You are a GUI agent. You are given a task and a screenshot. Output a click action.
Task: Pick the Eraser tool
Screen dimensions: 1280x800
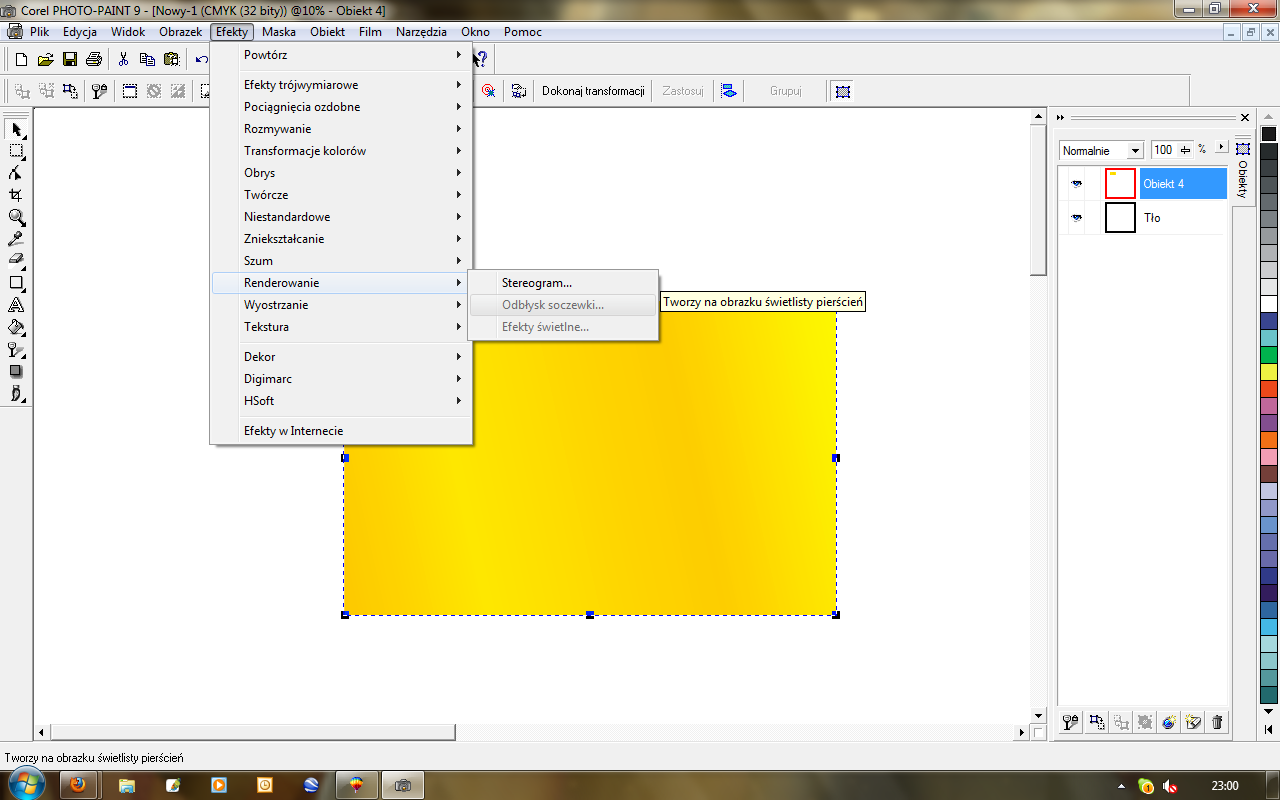pos(16,261)
